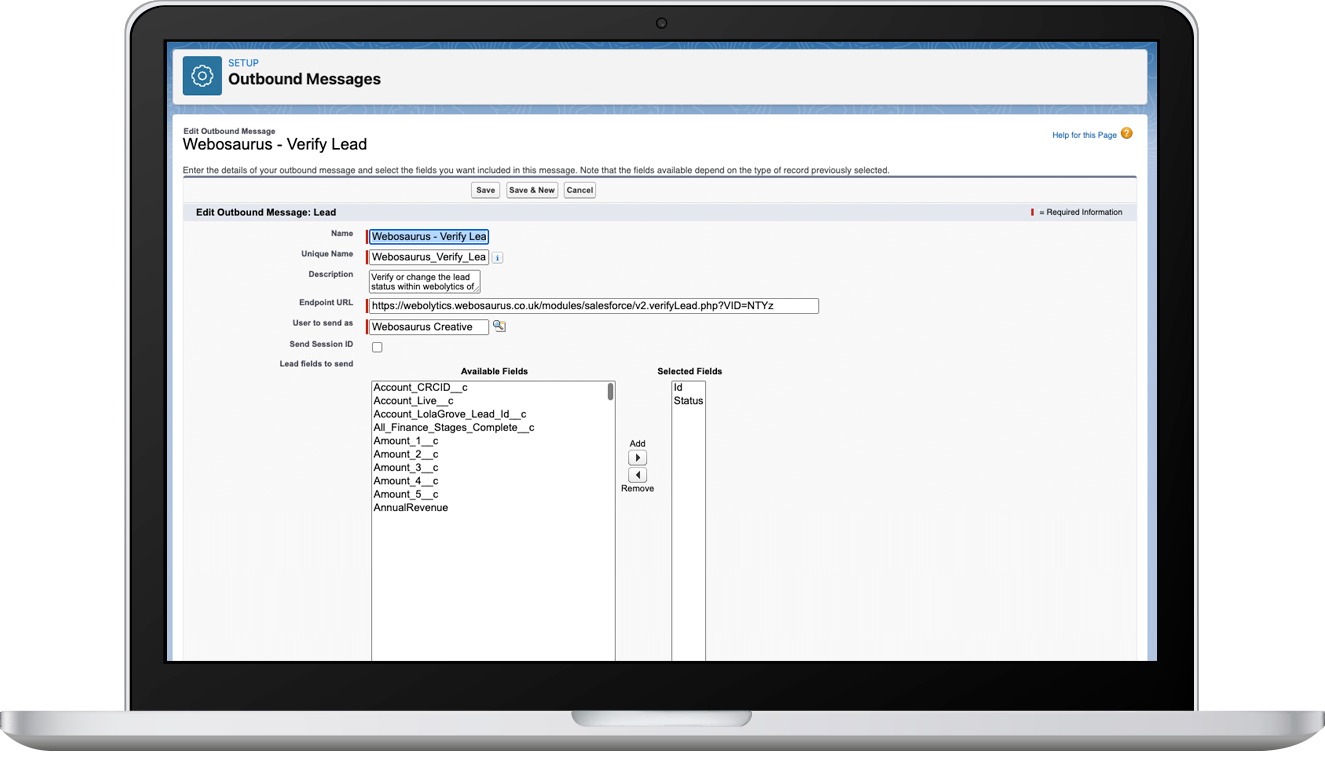
Task: Click the User to send as lookup icon
Action: [499, 326]
